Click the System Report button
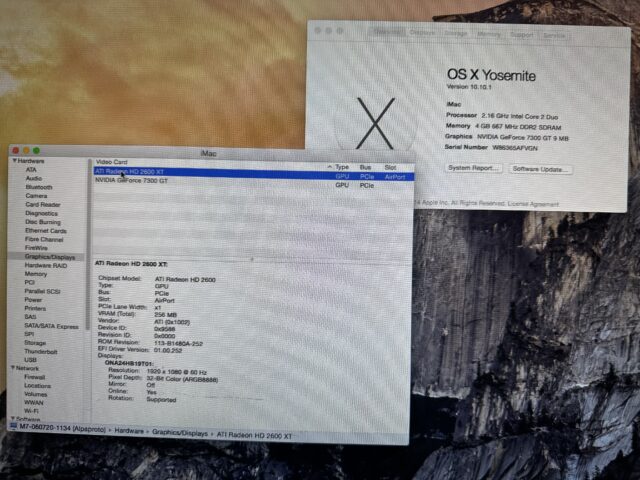 (473, 168)
